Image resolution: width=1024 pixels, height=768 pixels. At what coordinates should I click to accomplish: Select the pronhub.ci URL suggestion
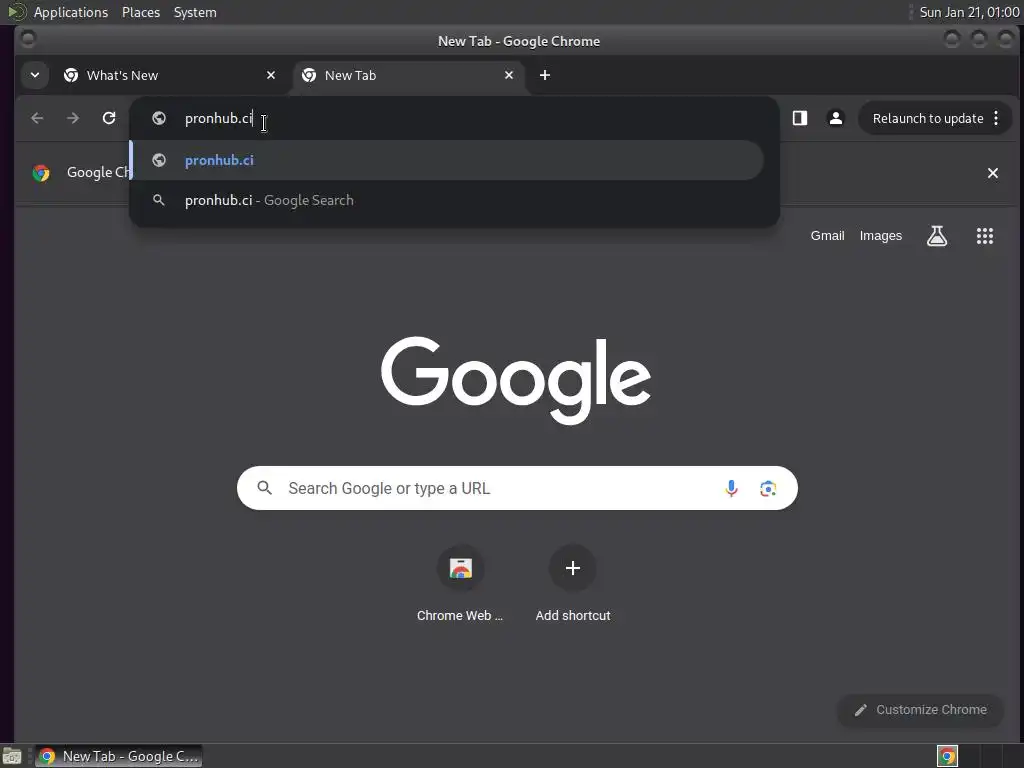point(448,160)
